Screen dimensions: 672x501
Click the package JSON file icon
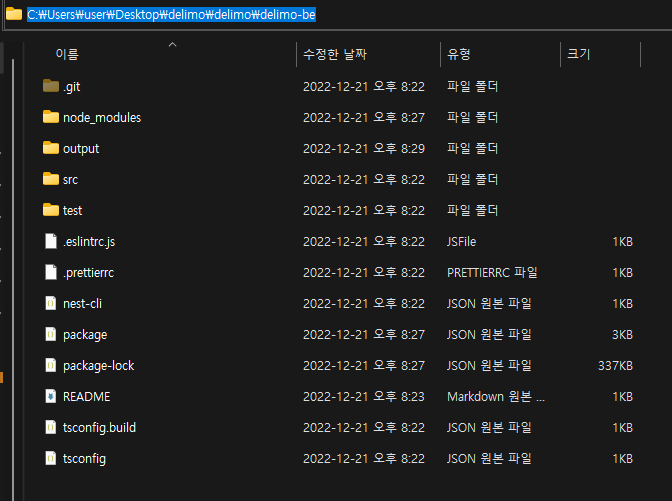51,334
